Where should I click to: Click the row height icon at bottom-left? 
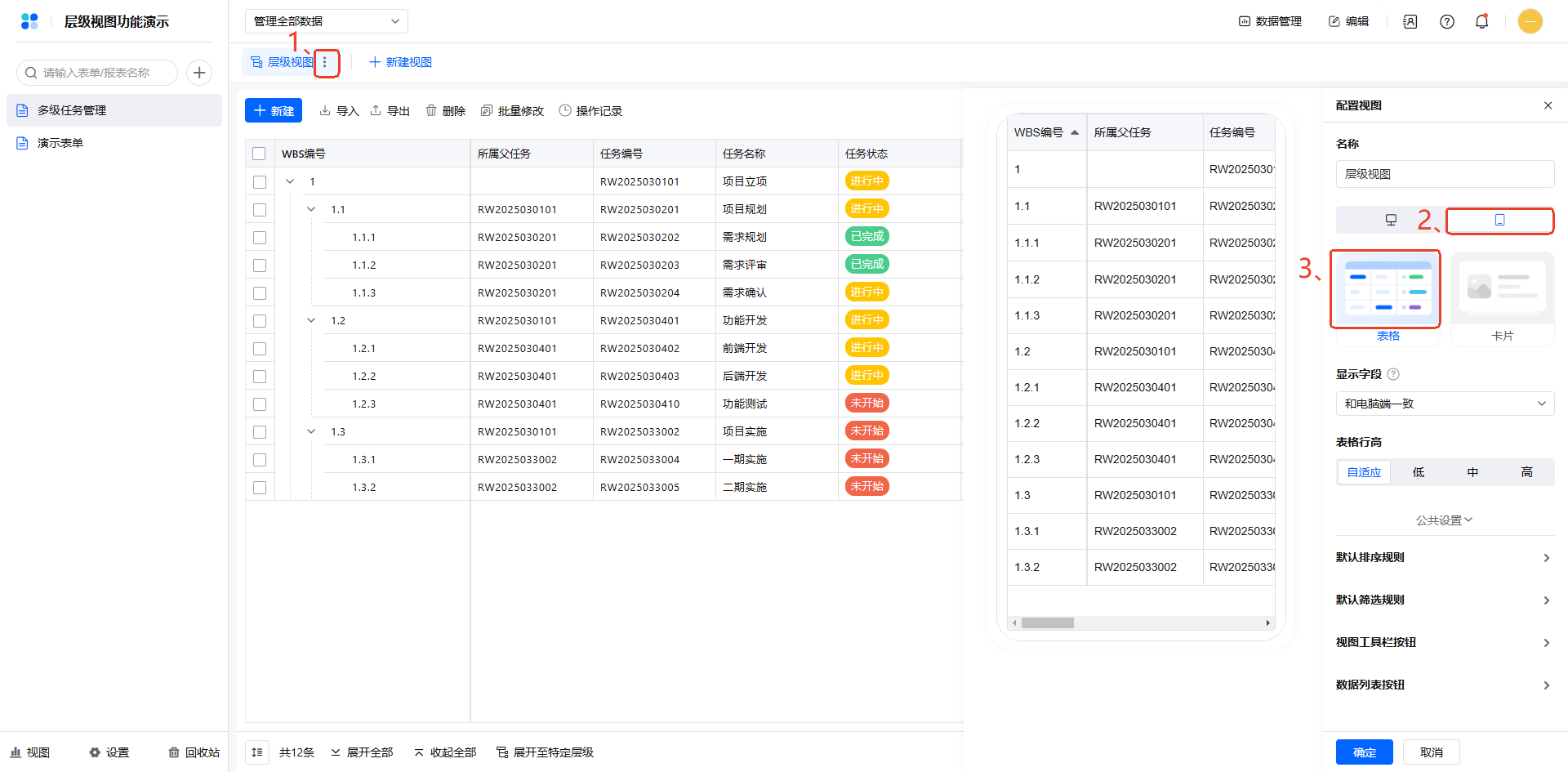pyautogui.click(x=257, y=752)
